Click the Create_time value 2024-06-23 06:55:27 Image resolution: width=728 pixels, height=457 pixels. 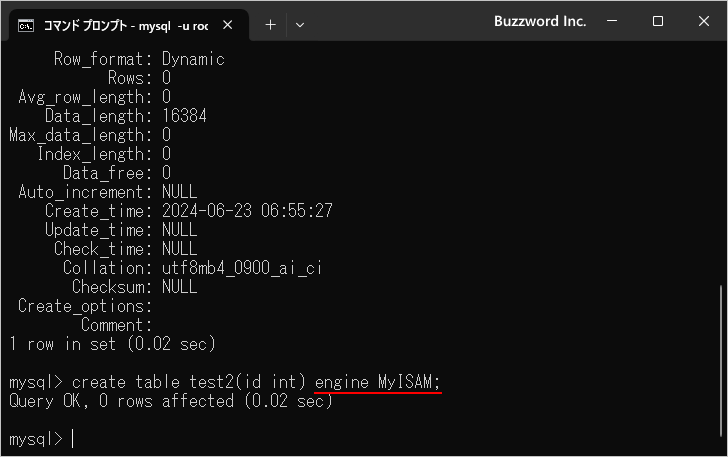click(247, 211)
